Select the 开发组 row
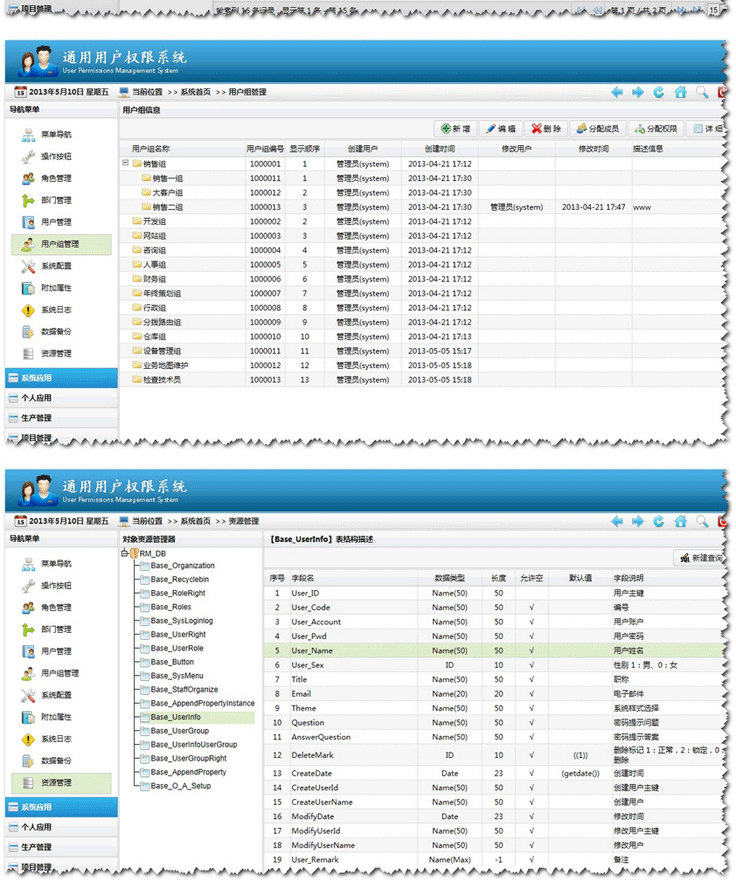Image resolution: width=736 pixels, height=889 pixels. (x=422, y=222)
